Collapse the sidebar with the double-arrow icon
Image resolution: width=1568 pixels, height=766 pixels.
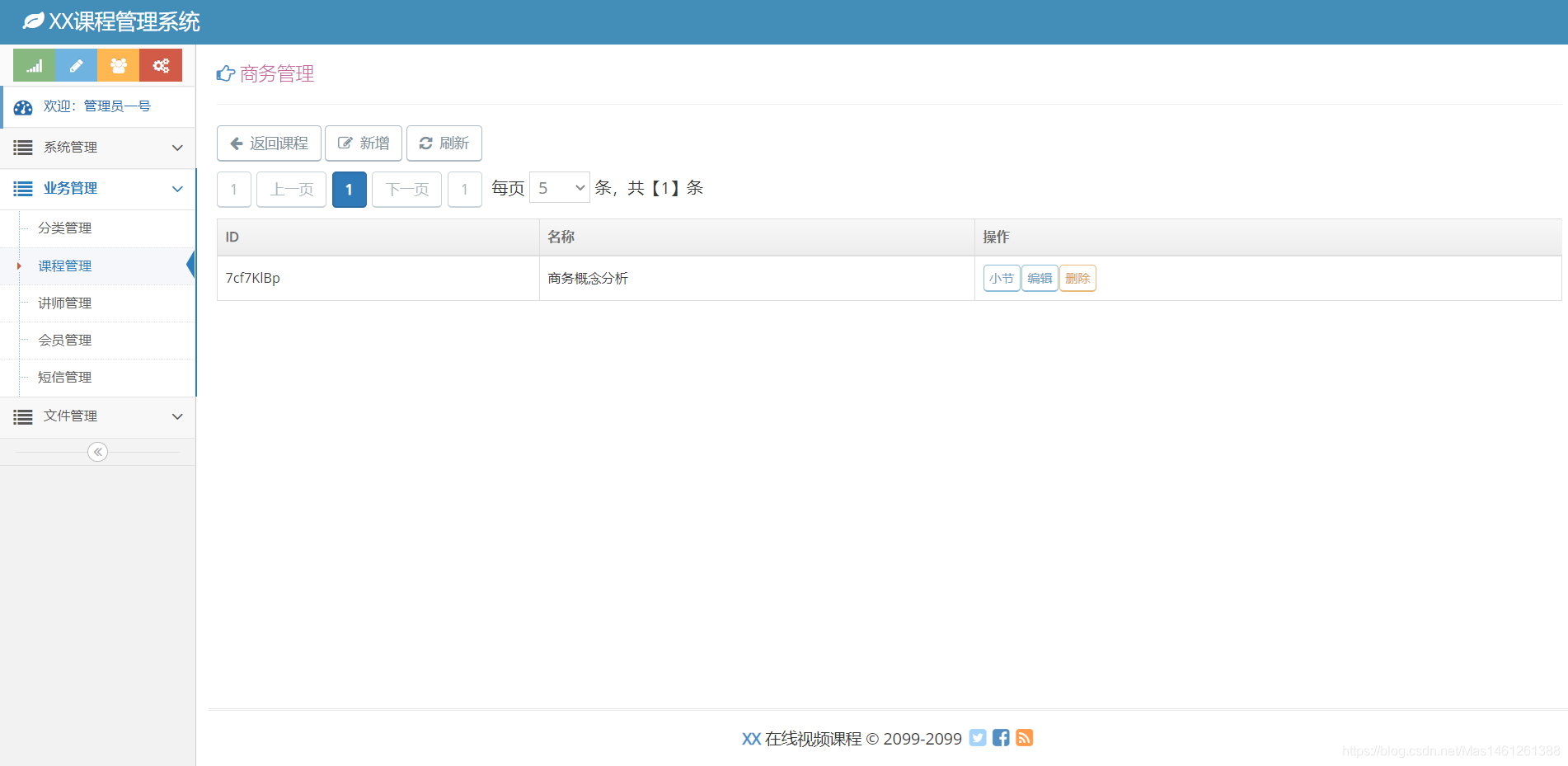[97, 452]
